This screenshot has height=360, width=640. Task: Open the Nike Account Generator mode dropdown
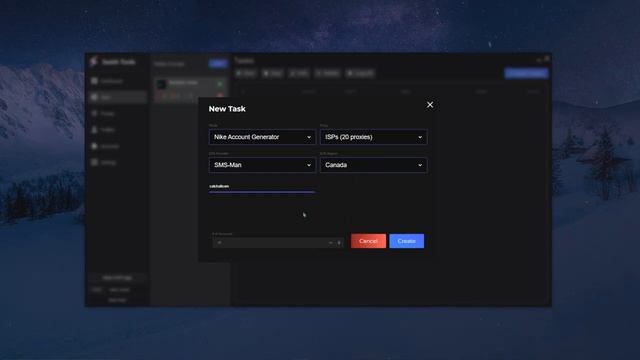coord(262,137)
